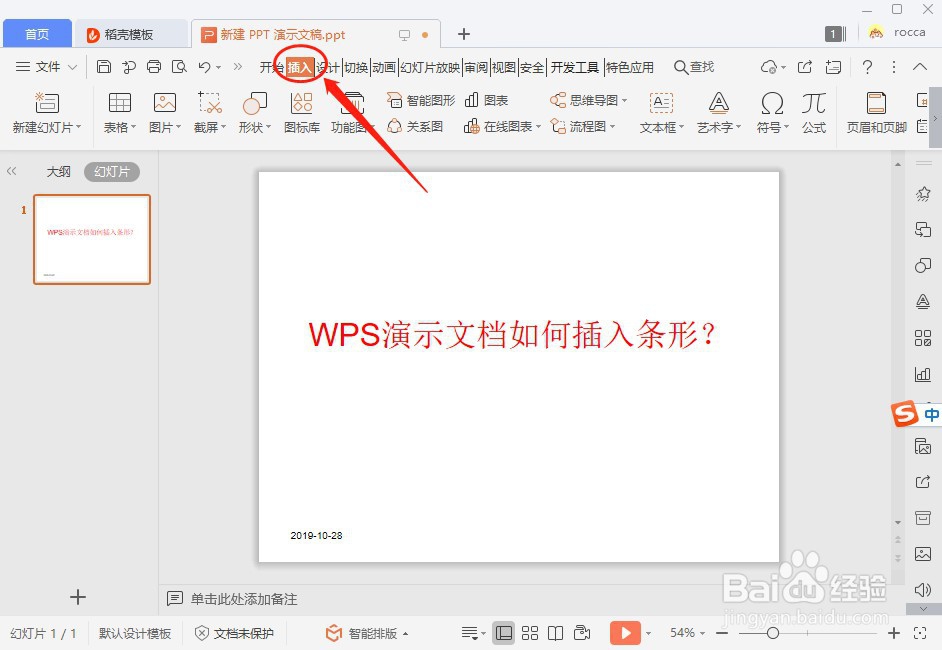Open the star animation icon in right sidebar
This screenshot has width=942, height=650.
[x=923, y=193]
